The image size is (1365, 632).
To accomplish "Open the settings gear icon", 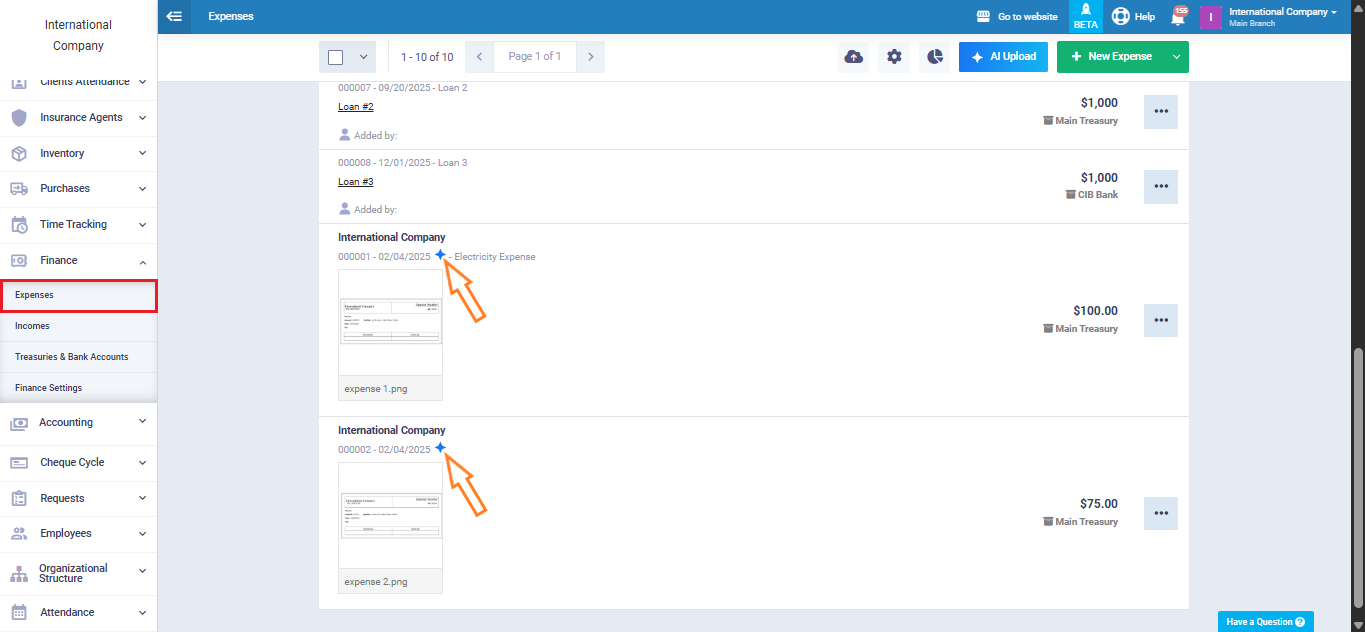I will click(x=894, y=57).
